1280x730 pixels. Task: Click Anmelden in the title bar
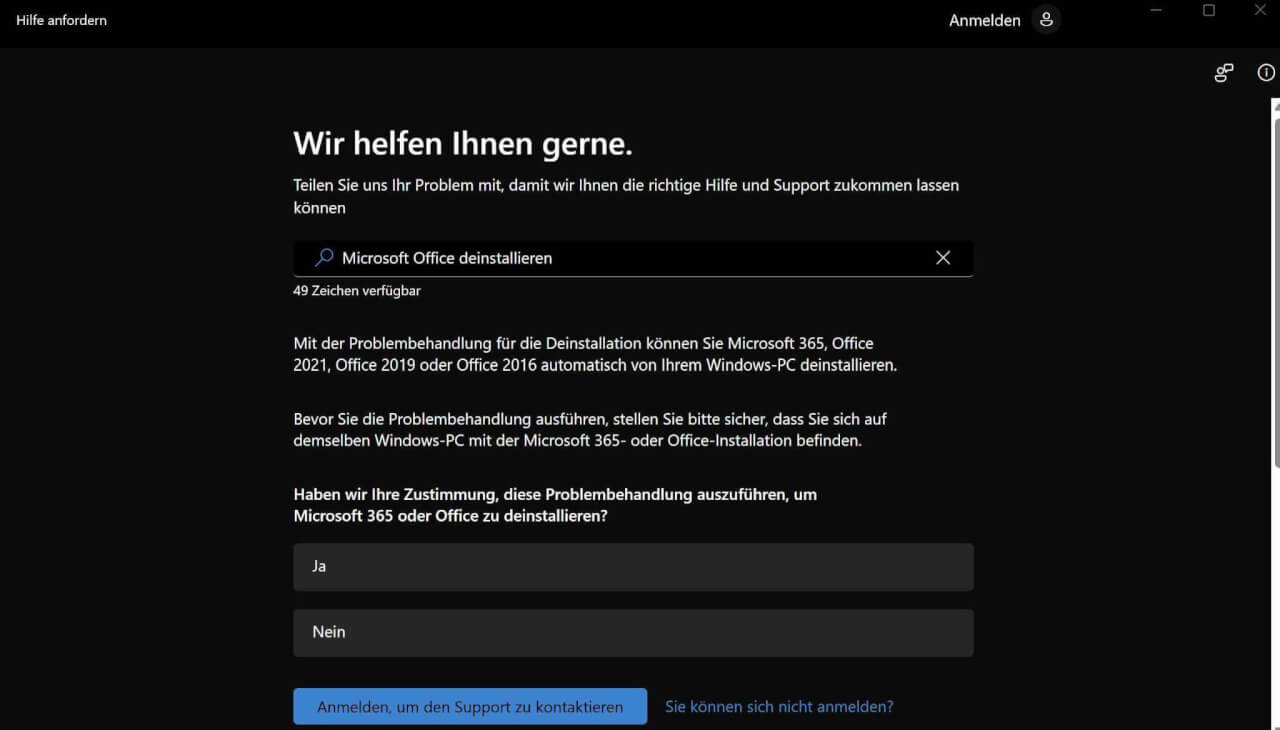click(985, 19)
